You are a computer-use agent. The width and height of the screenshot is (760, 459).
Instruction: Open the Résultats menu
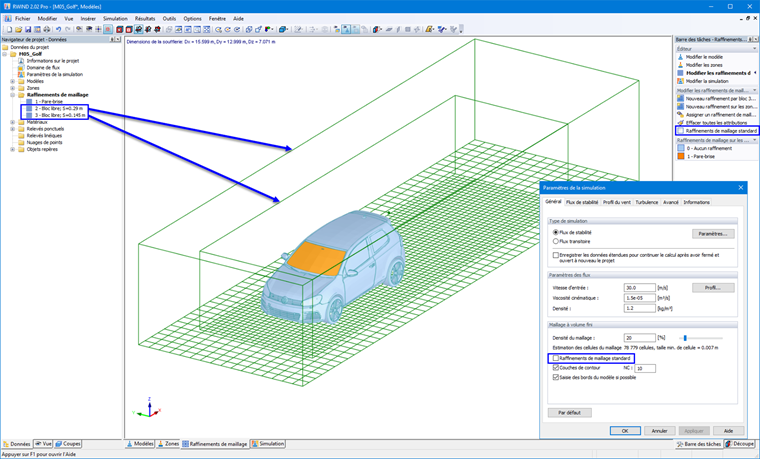[x=145, y=18]
